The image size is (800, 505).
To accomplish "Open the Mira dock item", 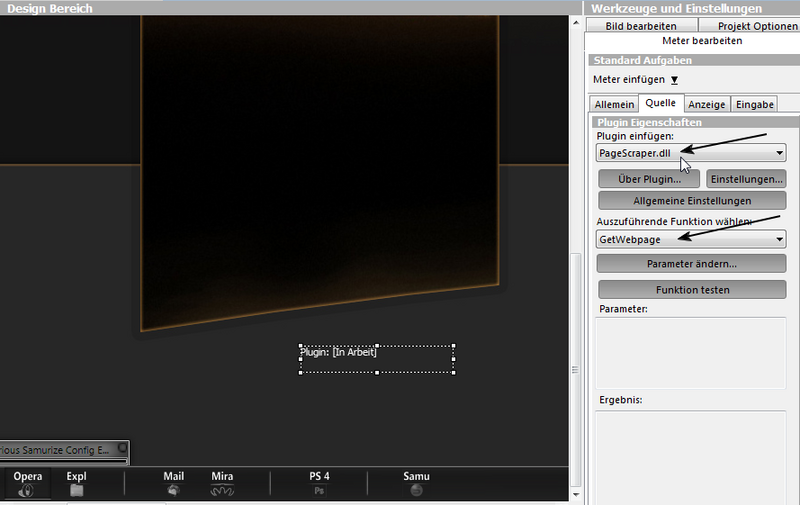I will pyautogui.click(x=222, y=483).
